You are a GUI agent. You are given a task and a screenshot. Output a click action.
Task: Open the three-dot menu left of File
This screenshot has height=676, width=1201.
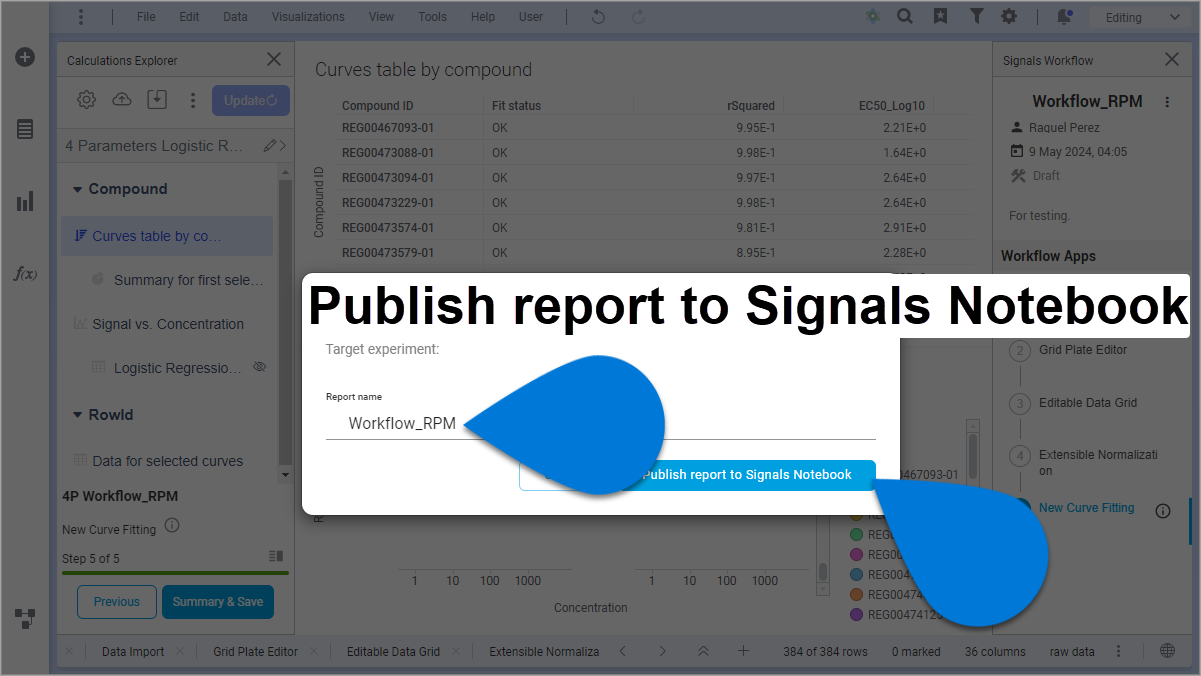point(81,17)
